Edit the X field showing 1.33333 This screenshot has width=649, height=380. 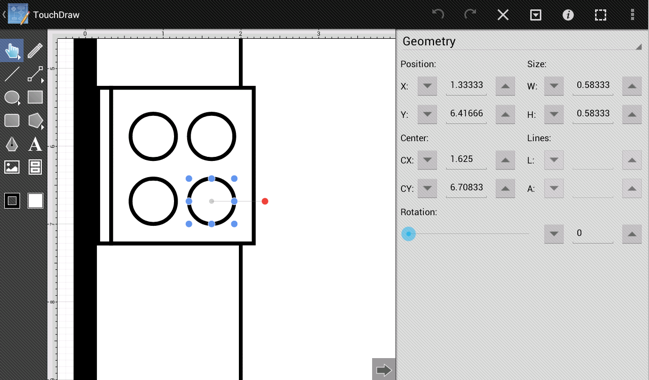(x=466, y=86)
